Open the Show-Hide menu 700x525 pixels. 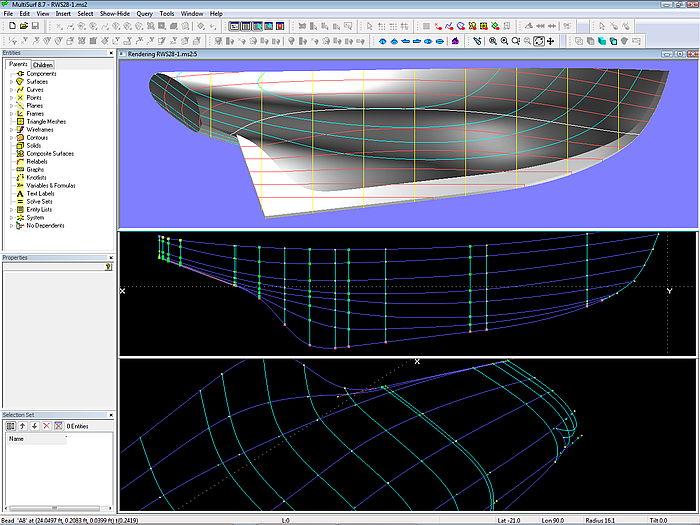(x=113, y=13)
